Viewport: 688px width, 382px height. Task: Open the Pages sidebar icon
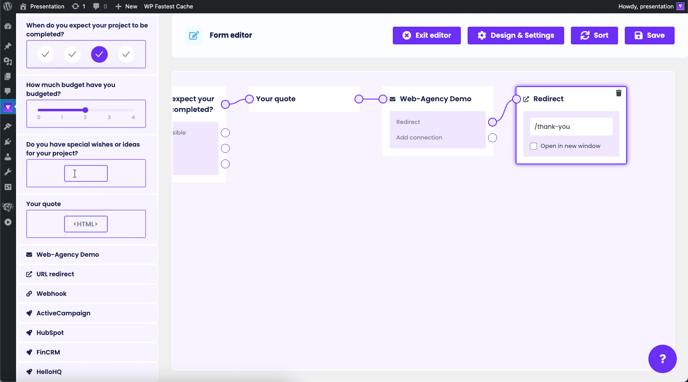(7, 76)
